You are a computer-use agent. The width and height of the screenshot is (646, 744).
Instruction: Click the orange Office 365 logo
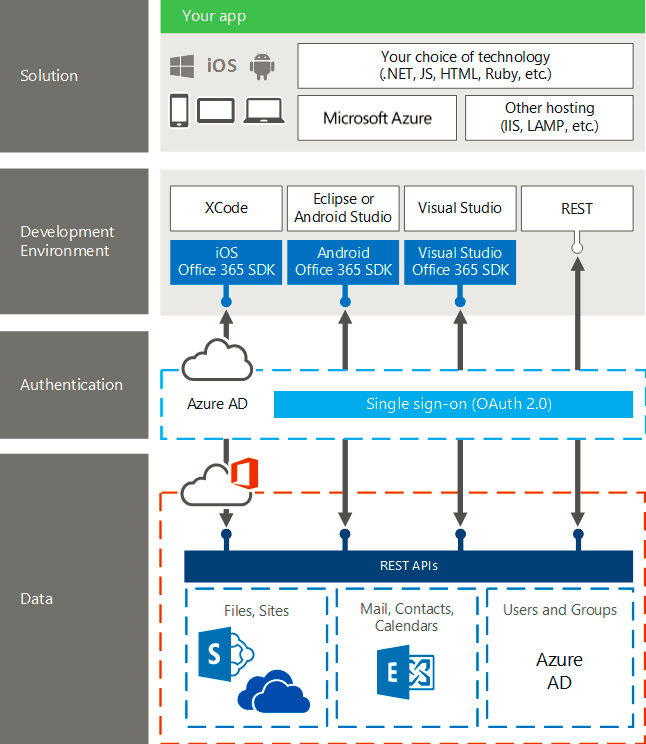tap(245, 473)
